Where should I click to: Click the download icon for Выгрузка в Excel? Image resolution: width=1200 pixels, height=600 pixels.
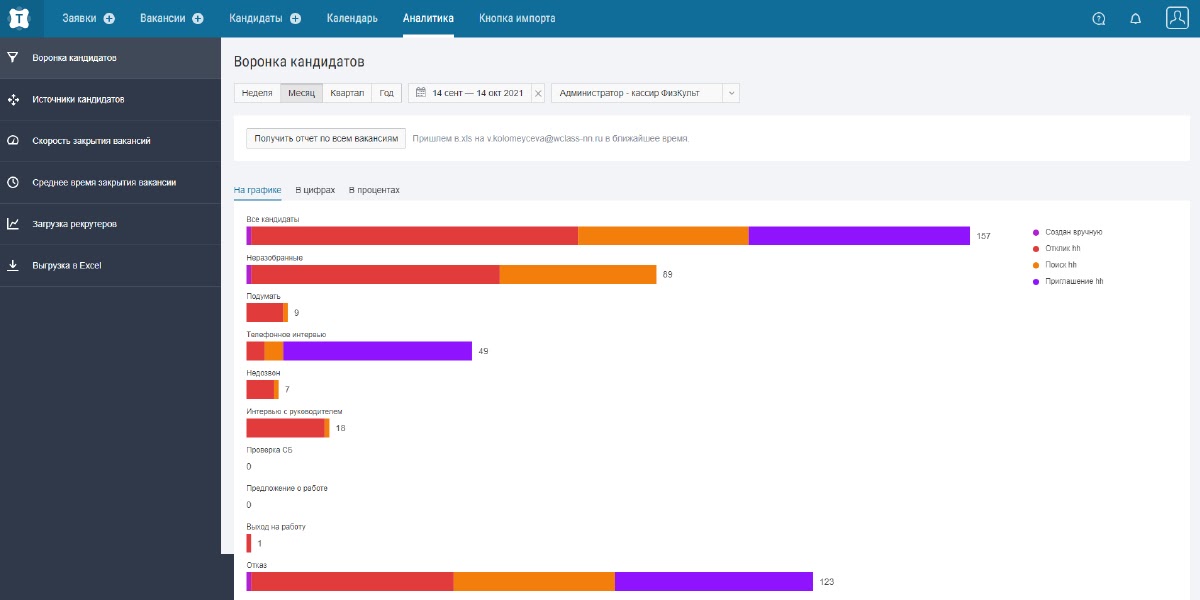[x=13, y=265]
